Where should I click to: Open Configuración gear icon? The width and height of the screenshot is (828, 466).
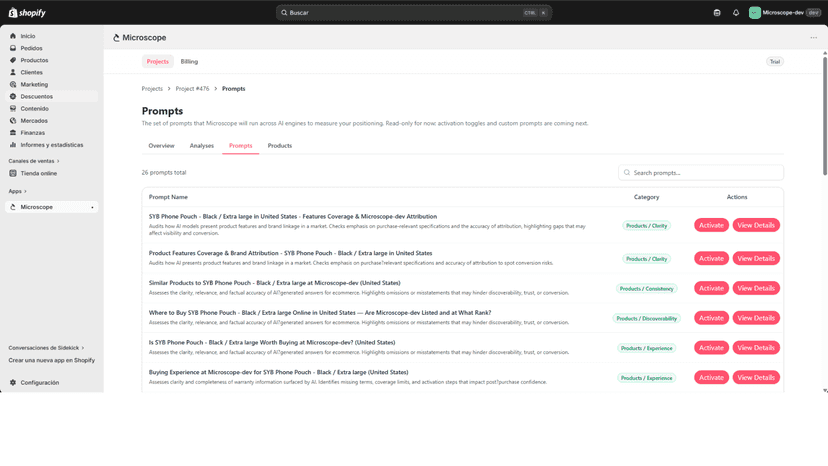pos(13,383)
